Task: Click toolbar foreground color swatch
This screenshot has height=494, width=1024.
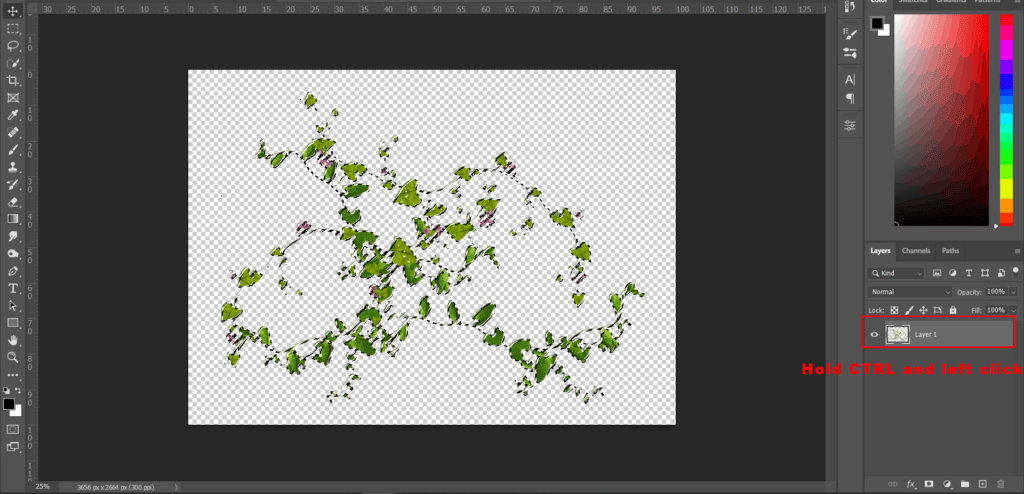Action: [x=8, y=404]
